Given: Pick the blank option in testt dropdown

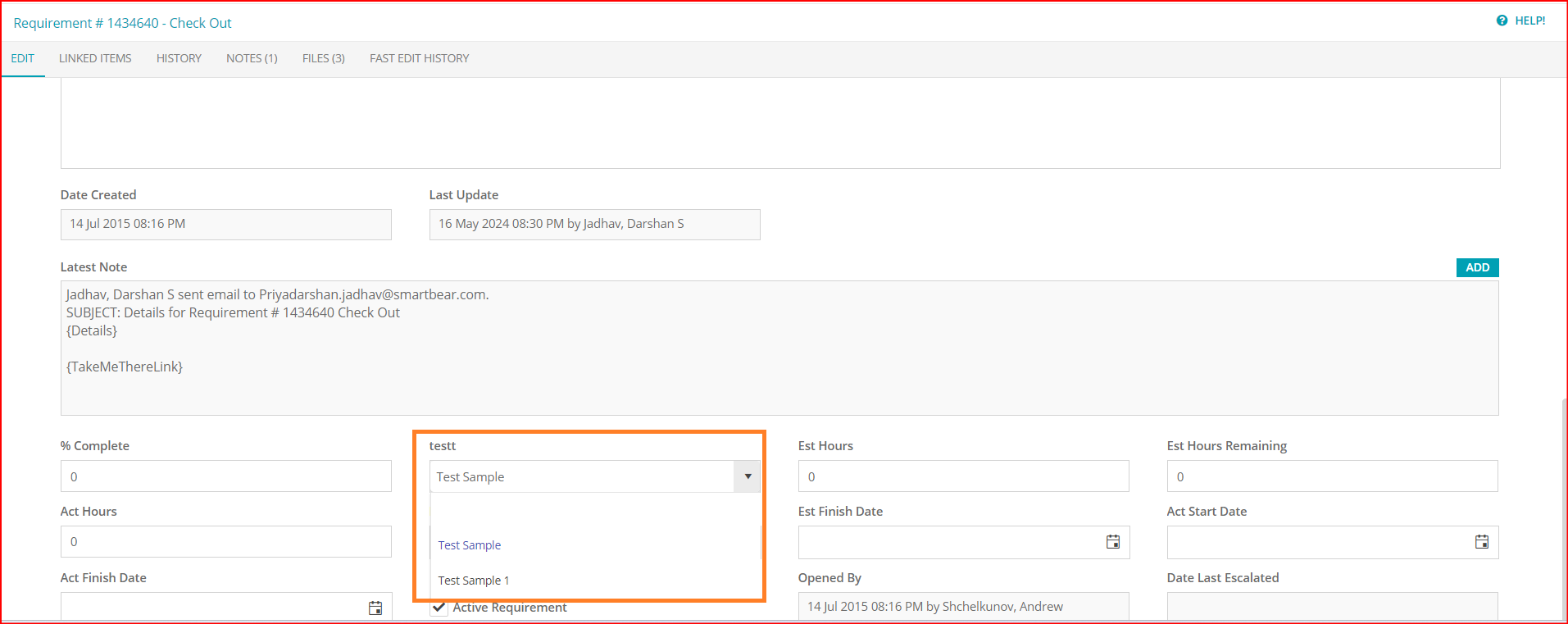Looking at the screenshot, I should click(x=594, y=511).
